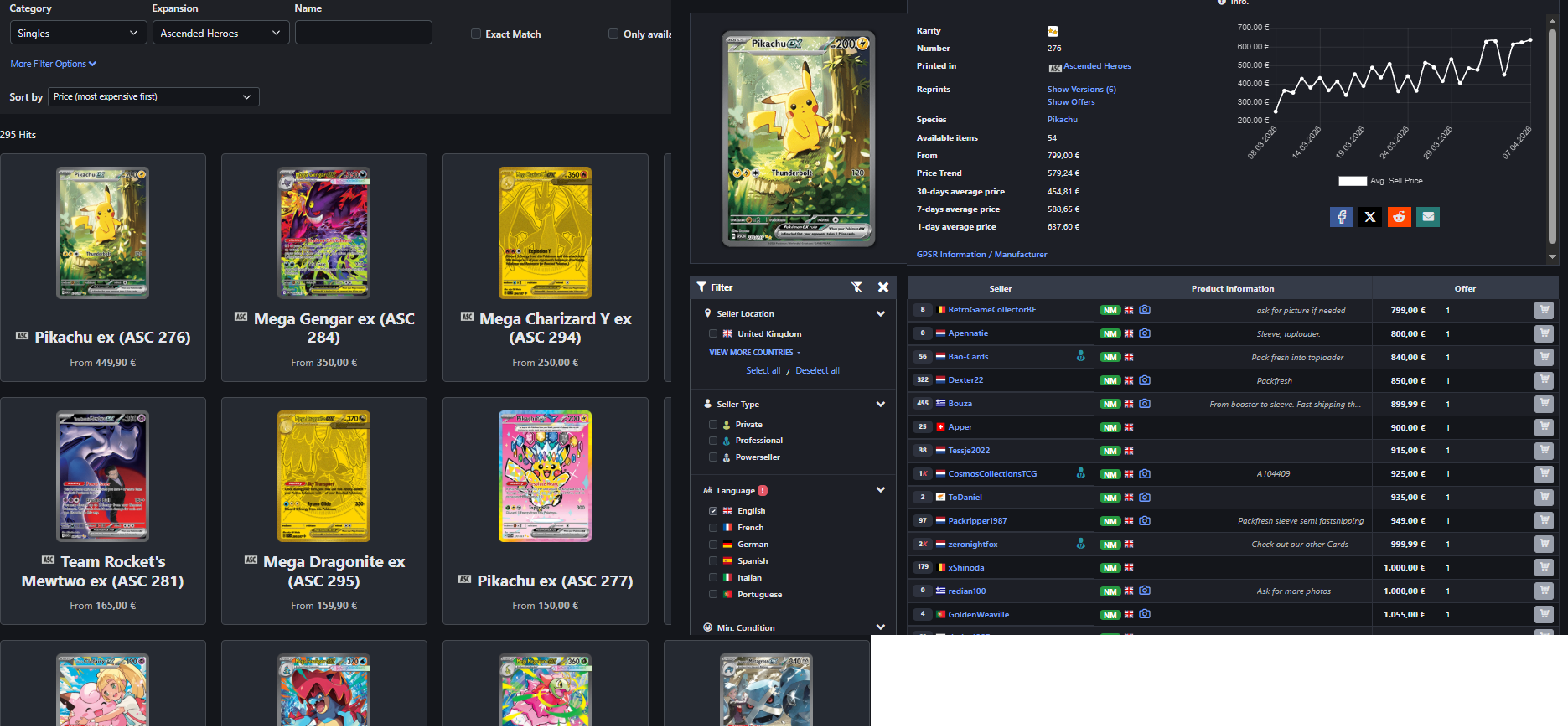View Dexter22's card photo camera icon

[x=1145, y=380]
